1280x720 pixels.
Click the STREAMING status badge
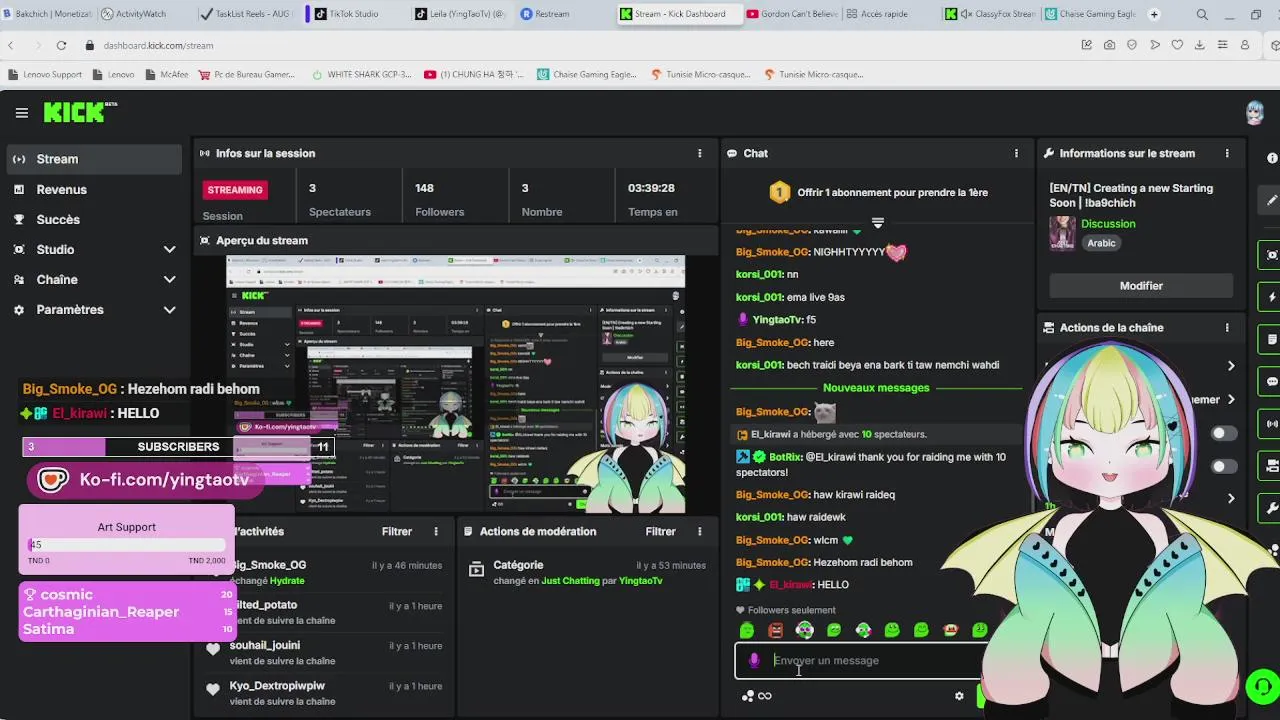(x=235, y=189)
